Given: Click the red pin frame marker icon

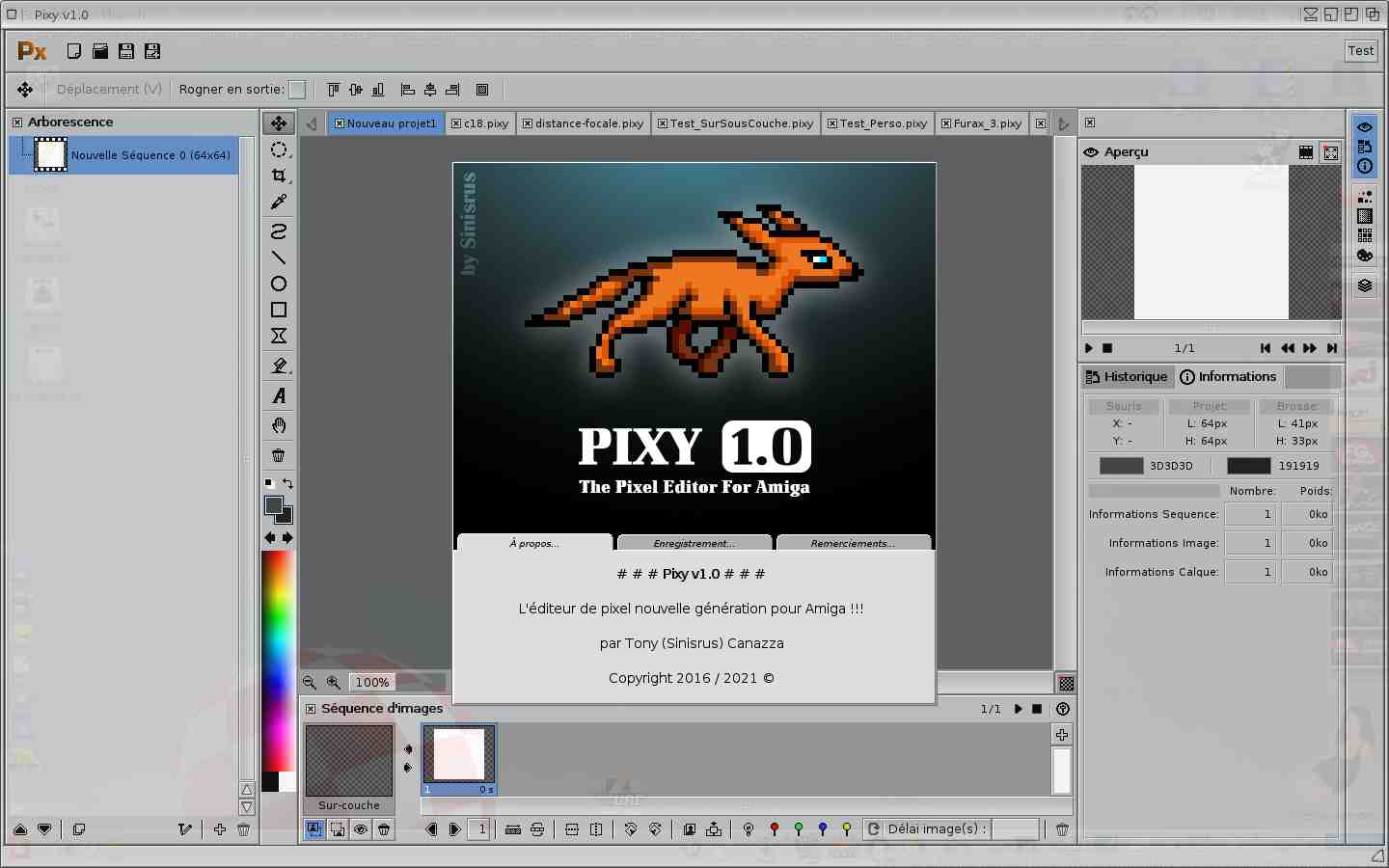Looking at the screenshot, I should (774, 829).
